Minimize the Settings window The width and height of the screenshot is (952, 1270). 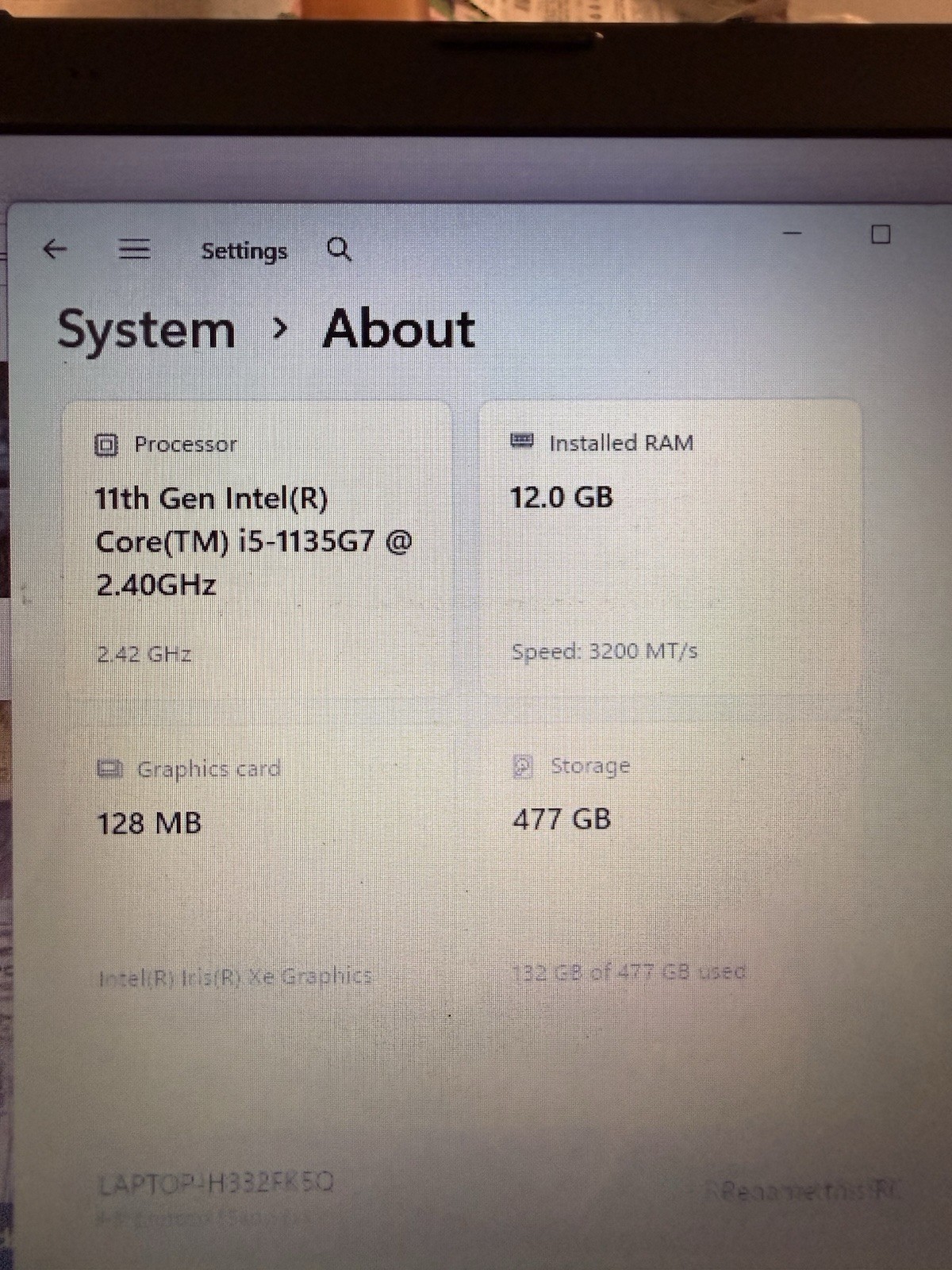coord(793,233)
